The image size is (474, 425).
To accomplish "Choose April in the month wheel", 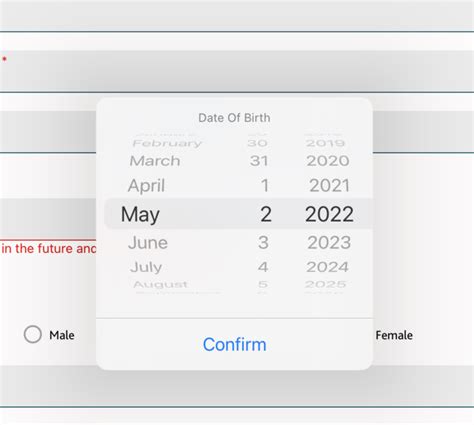I will 146,186.
